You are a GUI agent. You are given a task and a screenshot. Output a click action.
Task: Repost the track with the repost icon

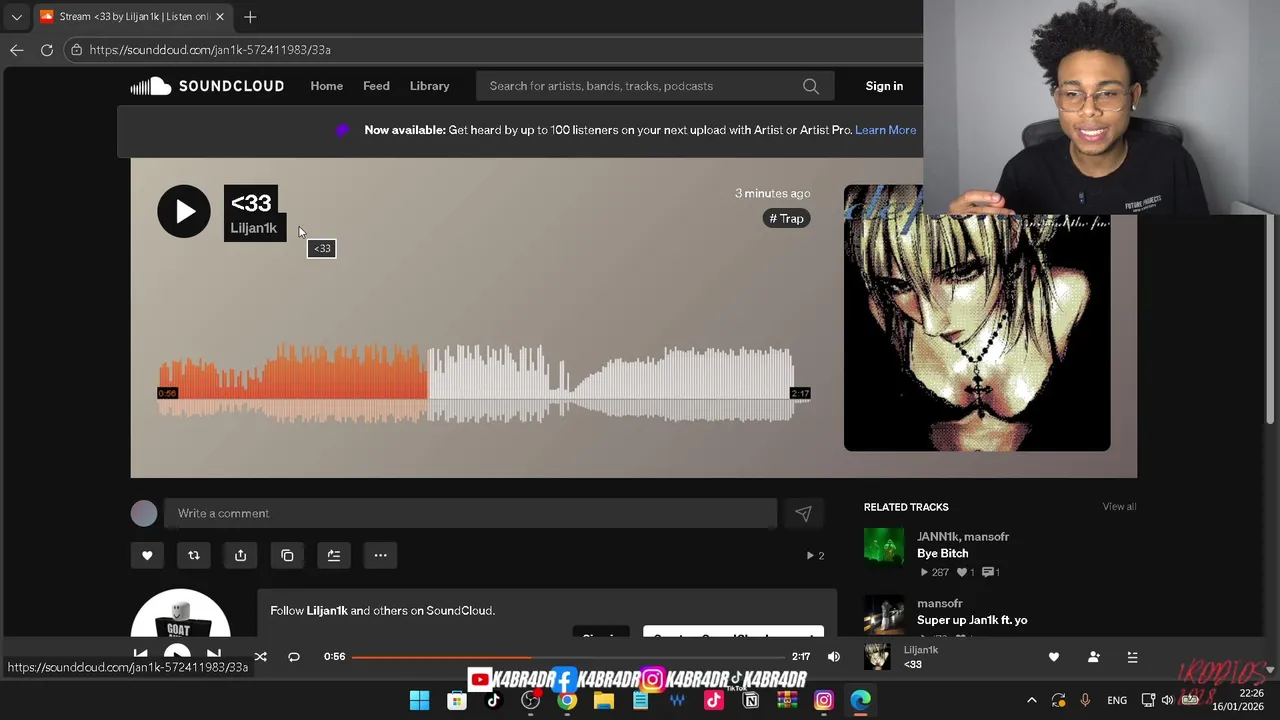(194, 555)
